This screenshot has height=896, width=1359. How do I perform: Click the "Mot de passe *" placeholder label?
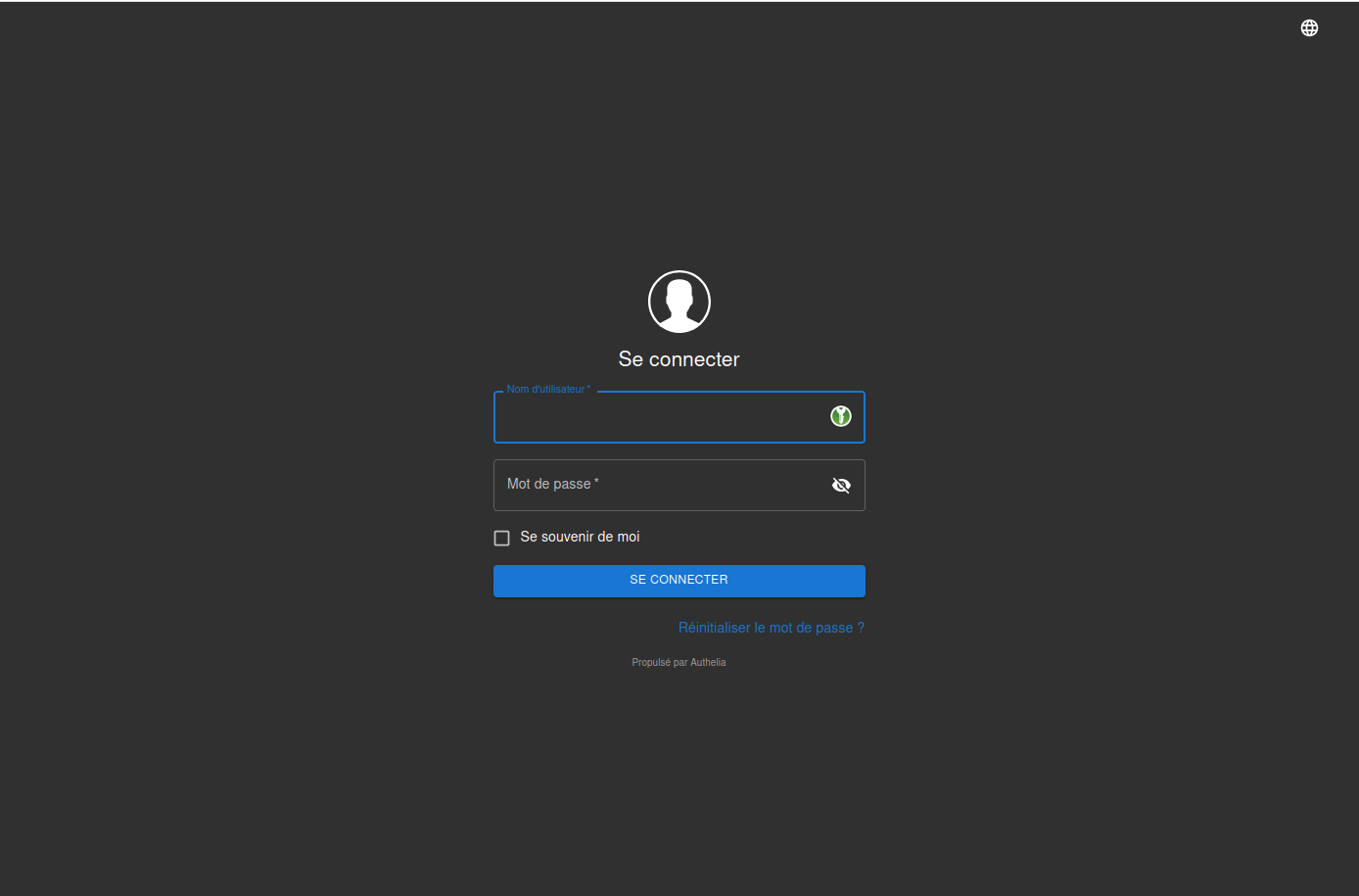click(552, 484)
